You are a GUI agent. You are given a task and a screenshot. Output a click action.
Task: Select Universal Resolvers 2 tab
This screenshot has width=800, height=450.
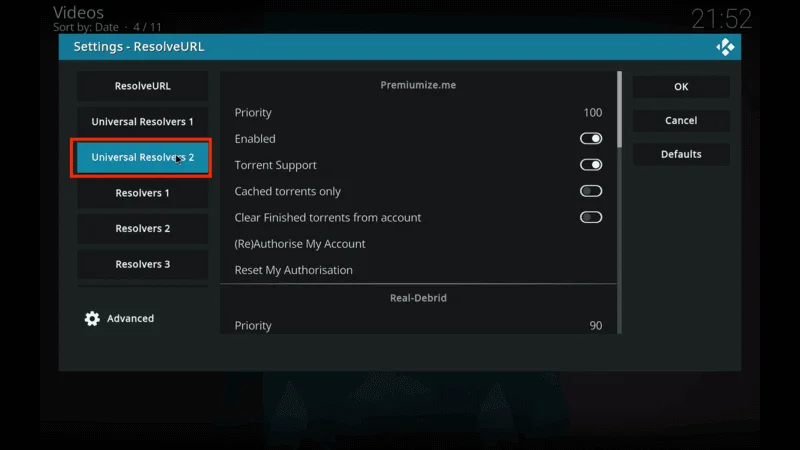point(142,157)
